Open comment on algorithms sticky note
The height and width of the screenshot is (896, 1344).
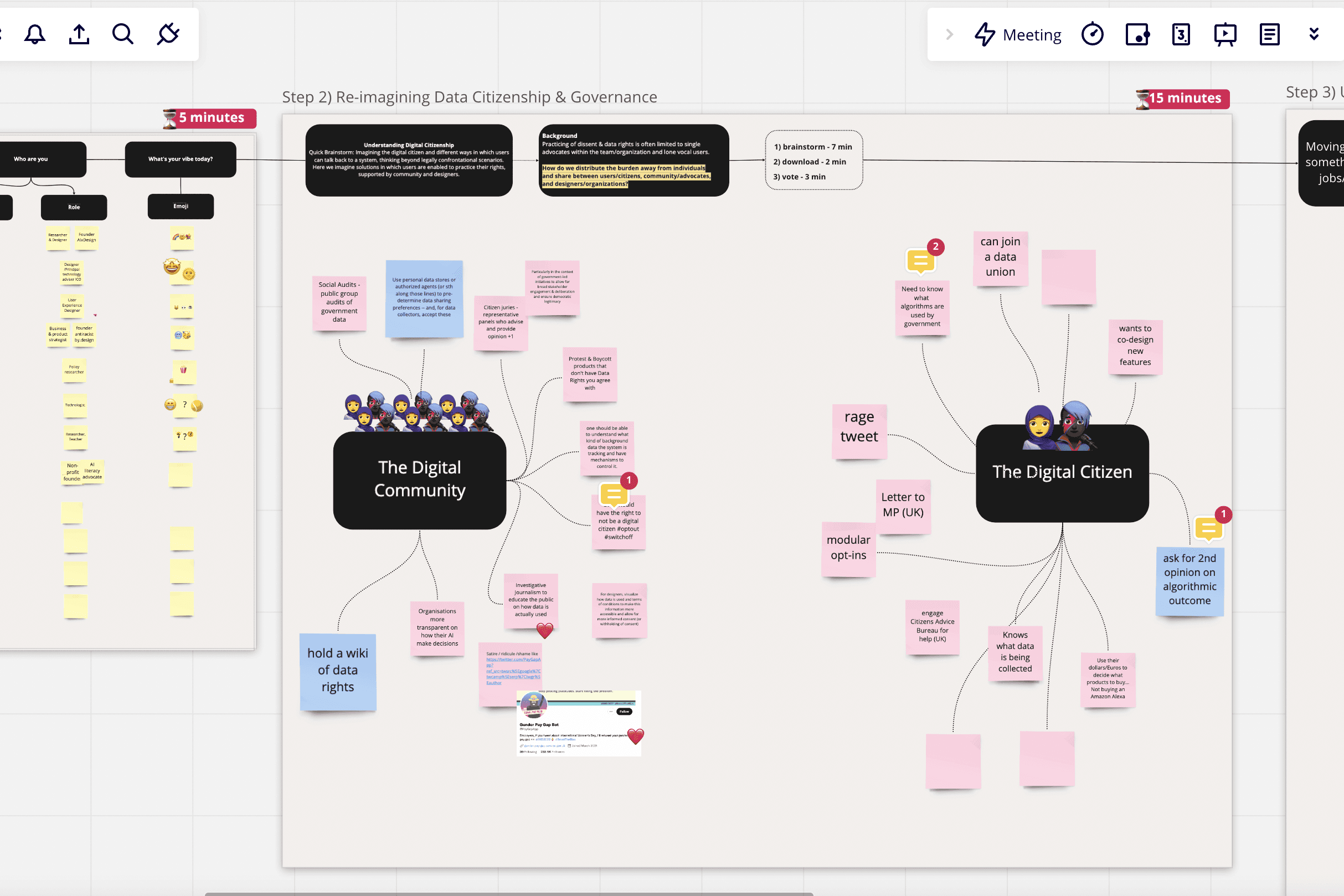(x=920, y=261)
